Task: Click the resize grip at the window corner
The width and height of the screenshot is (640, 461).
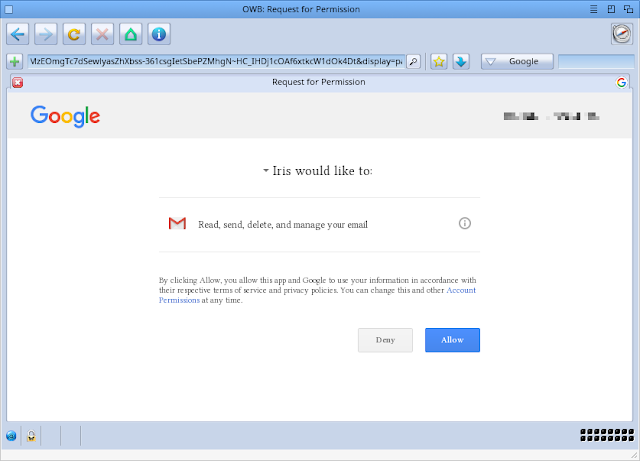Action: coord(634,455)
